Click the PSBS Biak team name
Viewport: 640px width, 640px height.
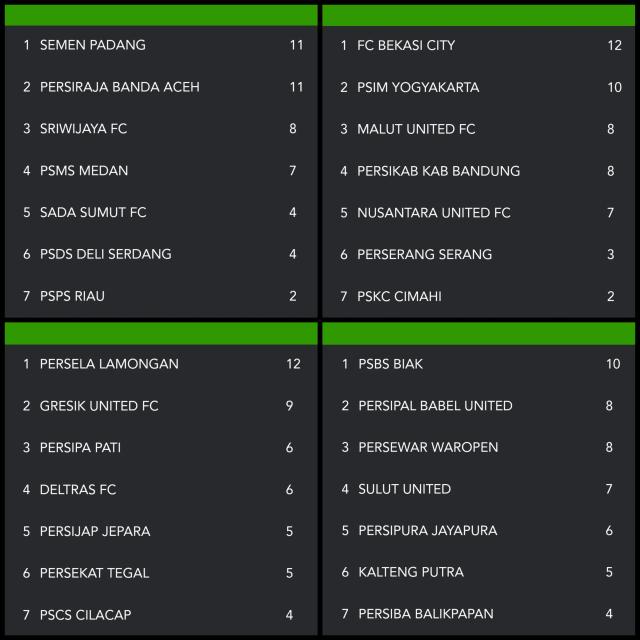point(390,364)
